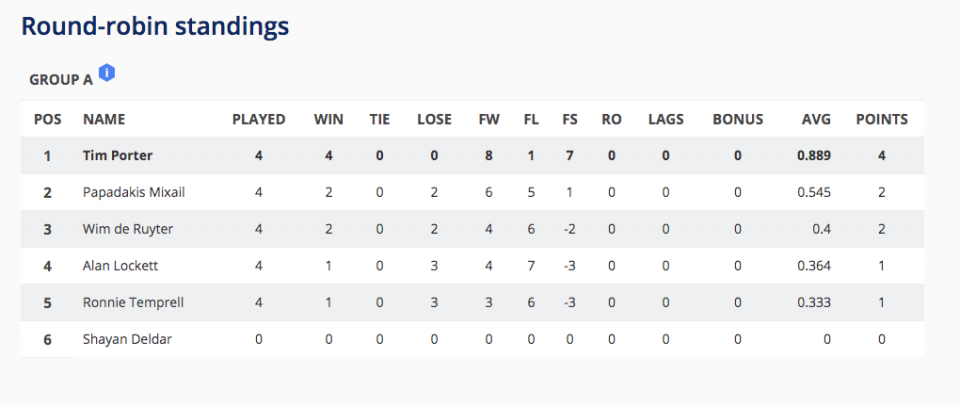Image resolution: width=960 pixels, height=407 pixels.
Task: Sort standings by the PLAYED header
Action: pyautogui.click(x=258, y=119)
